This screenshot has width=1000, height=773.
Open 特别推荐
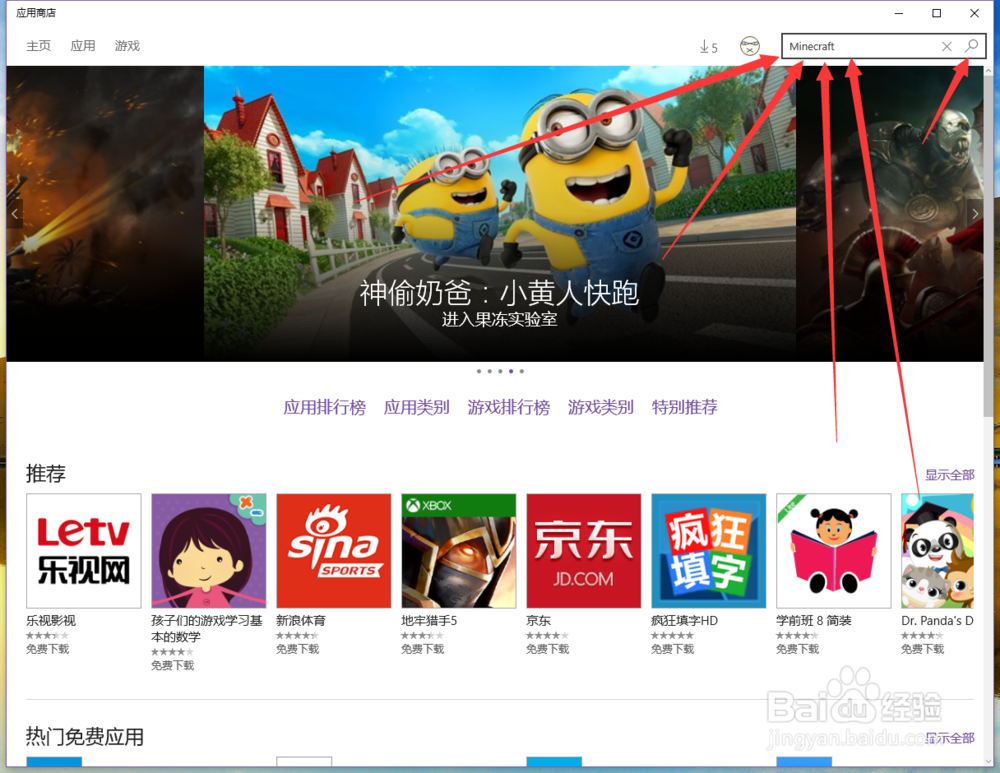click(684, 408)
